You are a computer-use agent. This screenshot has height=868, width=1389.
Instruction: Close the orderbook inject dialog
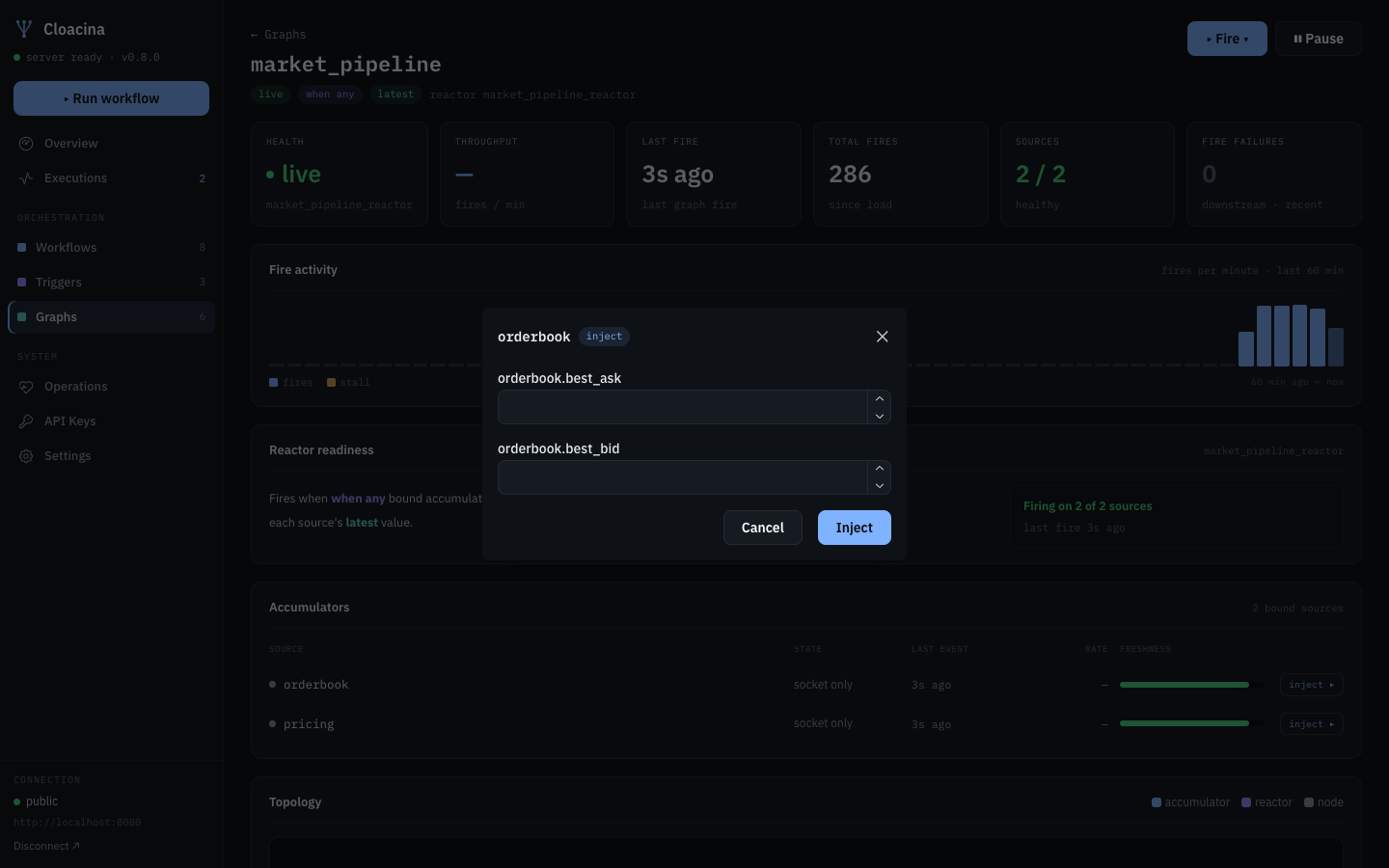click(882, 337)
